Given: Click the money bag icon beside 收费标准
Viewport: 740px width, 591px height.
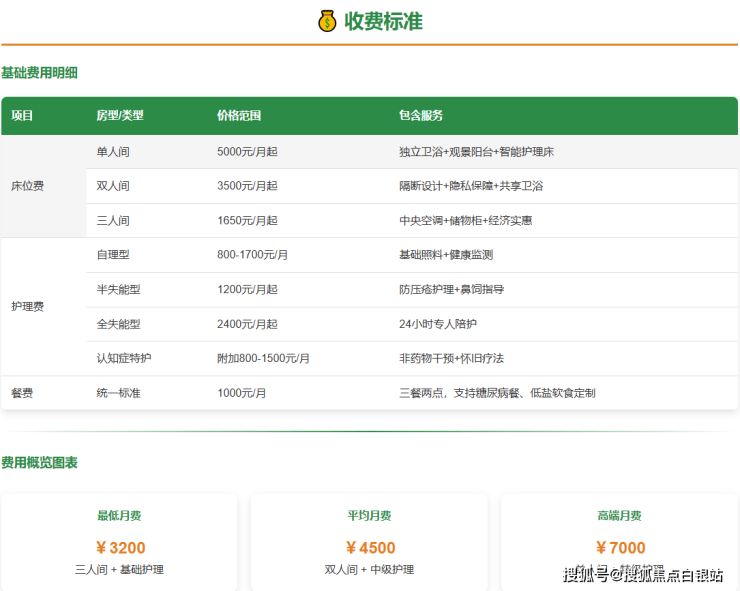Looking at the screenshot, I should [x=327, y=21].
